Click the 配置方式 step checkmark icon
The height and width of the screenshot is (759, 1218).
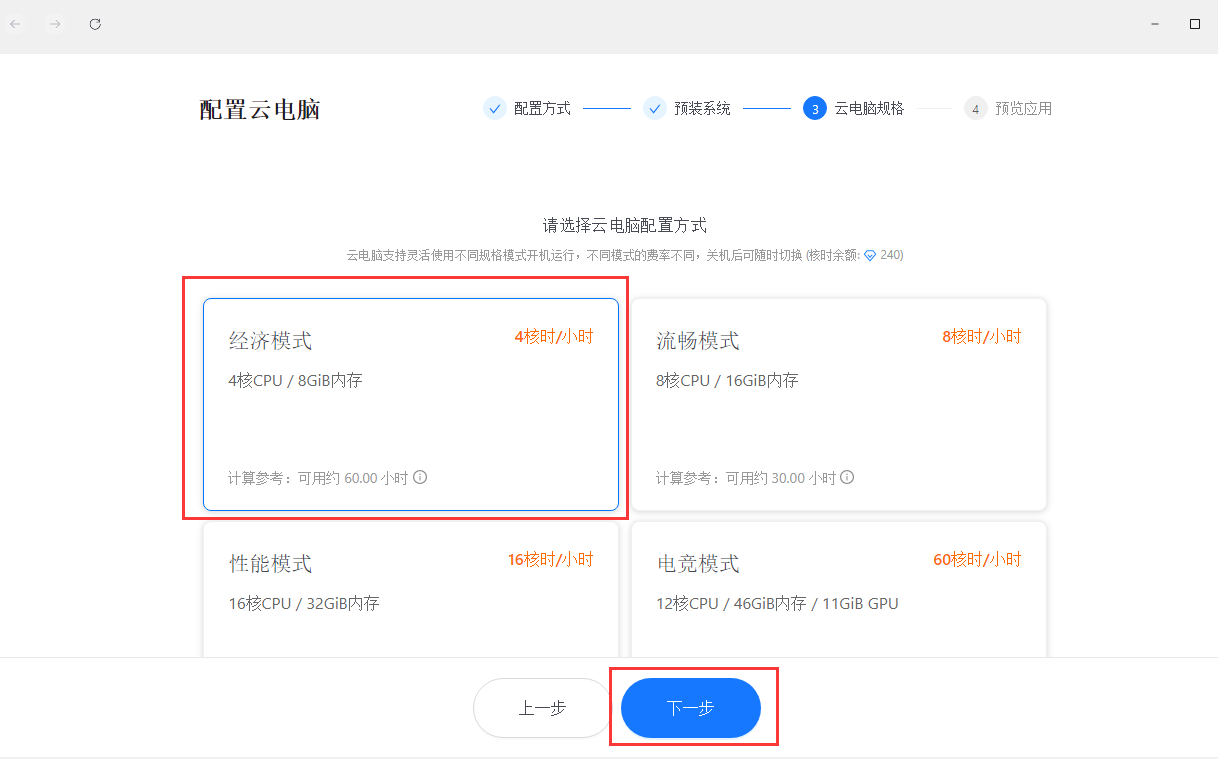pos(494,108)
